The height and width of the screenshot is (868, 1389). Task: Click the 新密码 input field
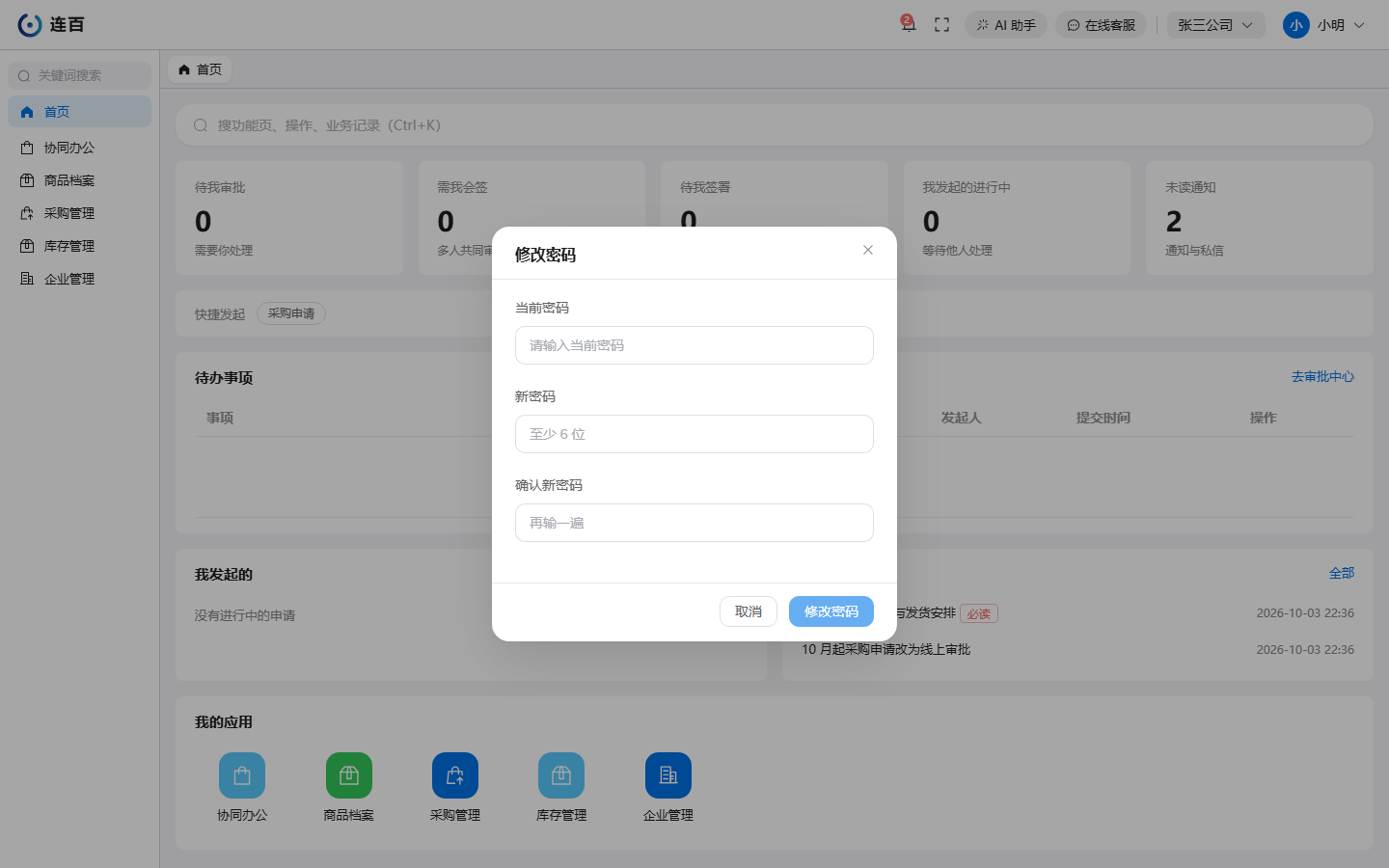coord(694,434)
